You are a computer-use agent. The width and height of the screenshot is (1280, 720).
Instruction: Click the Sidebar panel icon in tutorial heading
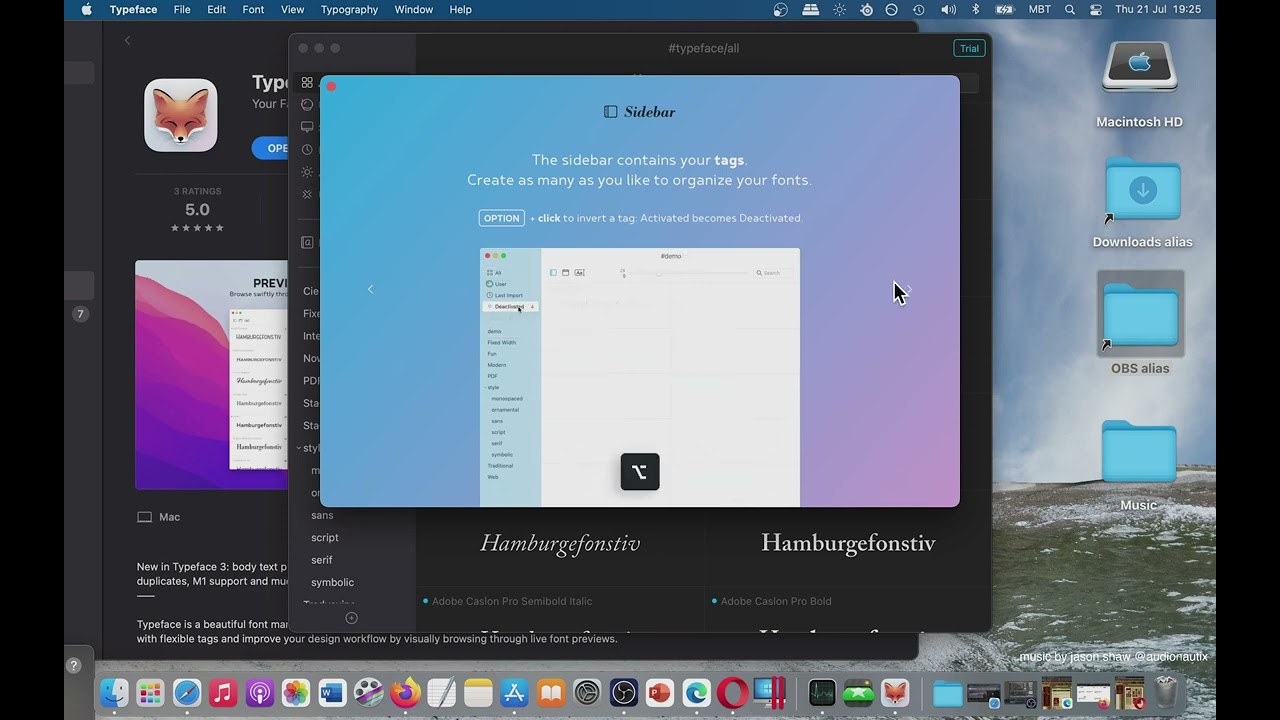coord(611,112)
